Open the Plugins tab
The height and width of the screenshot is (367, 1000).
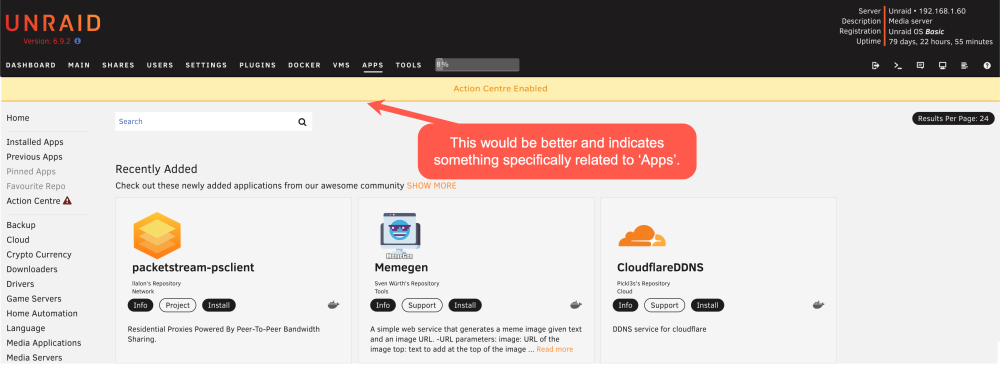[x=258, y=65]
